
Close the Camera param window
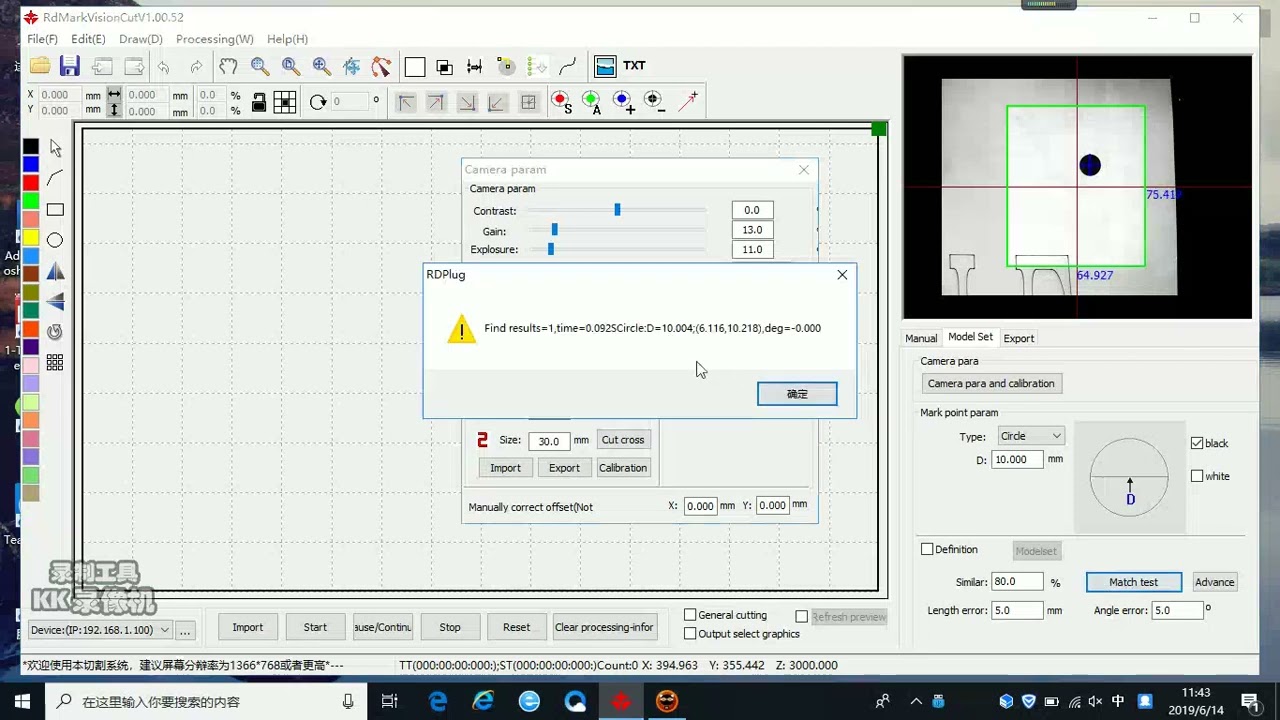[x=804, y=170]
